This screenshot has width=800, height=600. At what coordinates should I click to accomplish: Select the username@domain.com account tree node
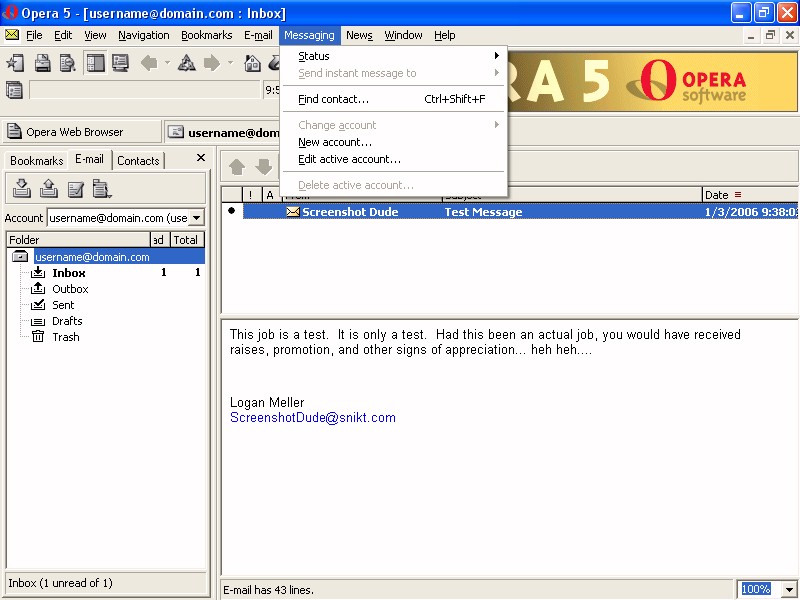pyautogui.click(x=92, y=257)
